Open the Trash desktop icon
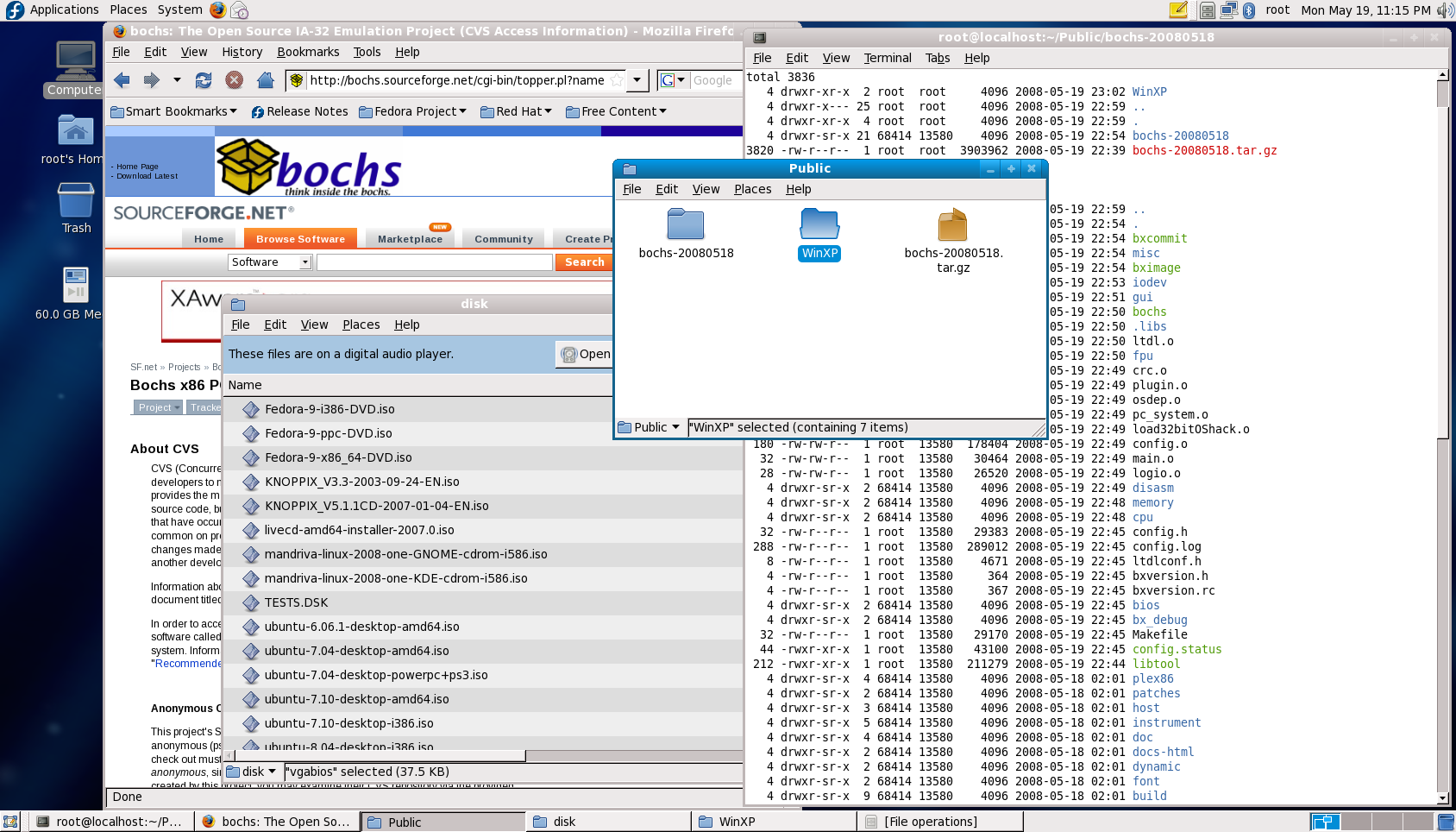 [x=76, y=208]
